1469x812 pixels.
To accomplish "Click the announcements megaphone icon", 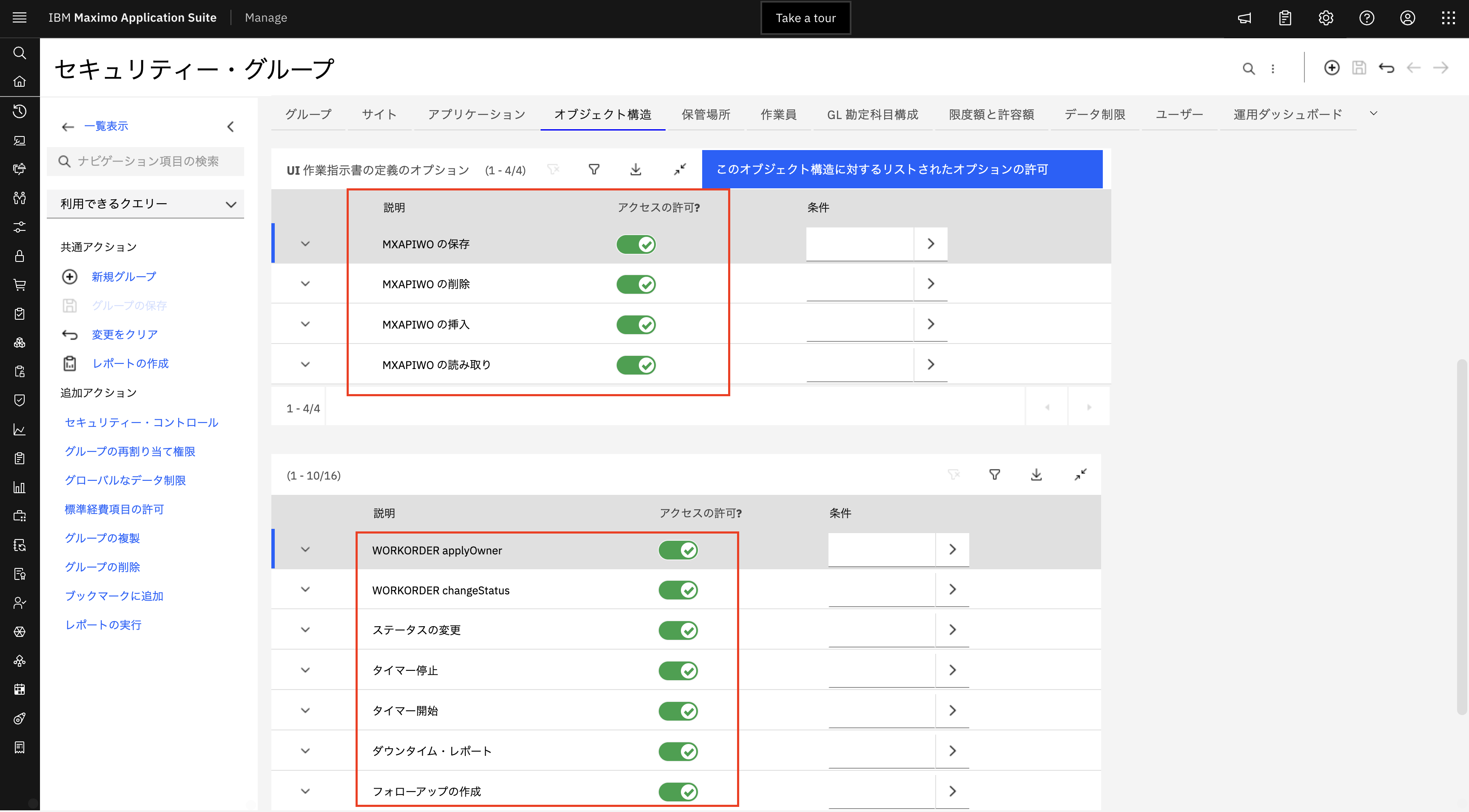I will [1244, 18].
